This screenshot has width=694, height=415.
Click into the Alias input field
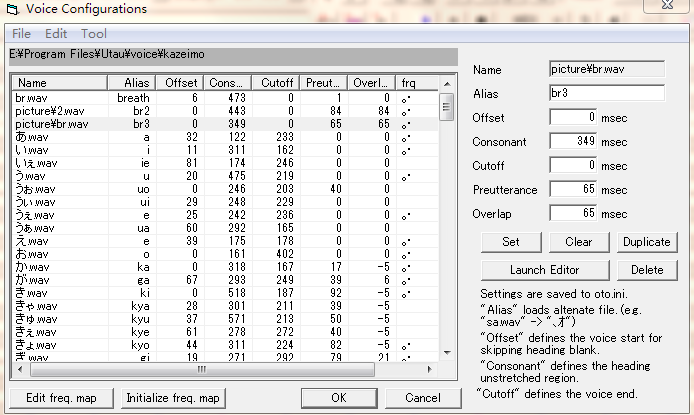point(607,93)
